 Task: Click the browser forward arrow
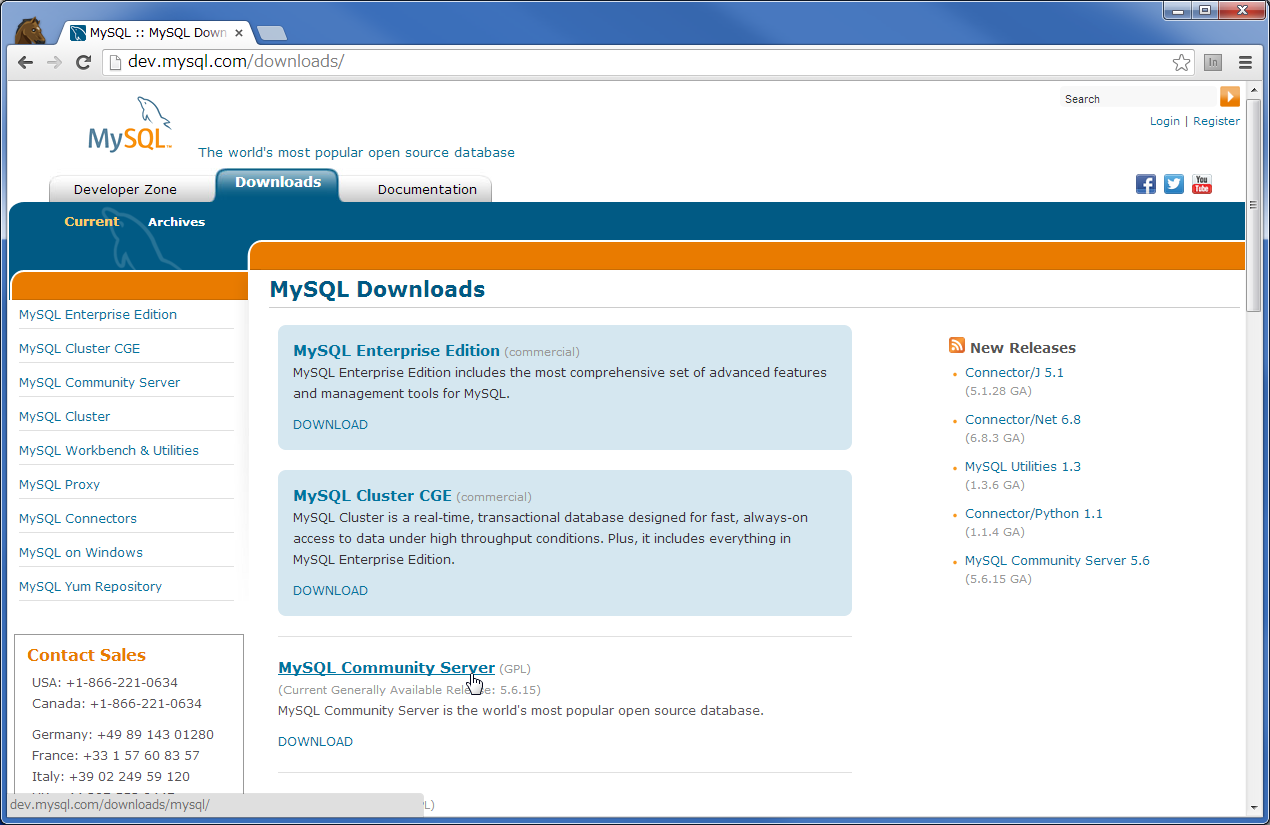pyautogui.click(x=55, y=62)
